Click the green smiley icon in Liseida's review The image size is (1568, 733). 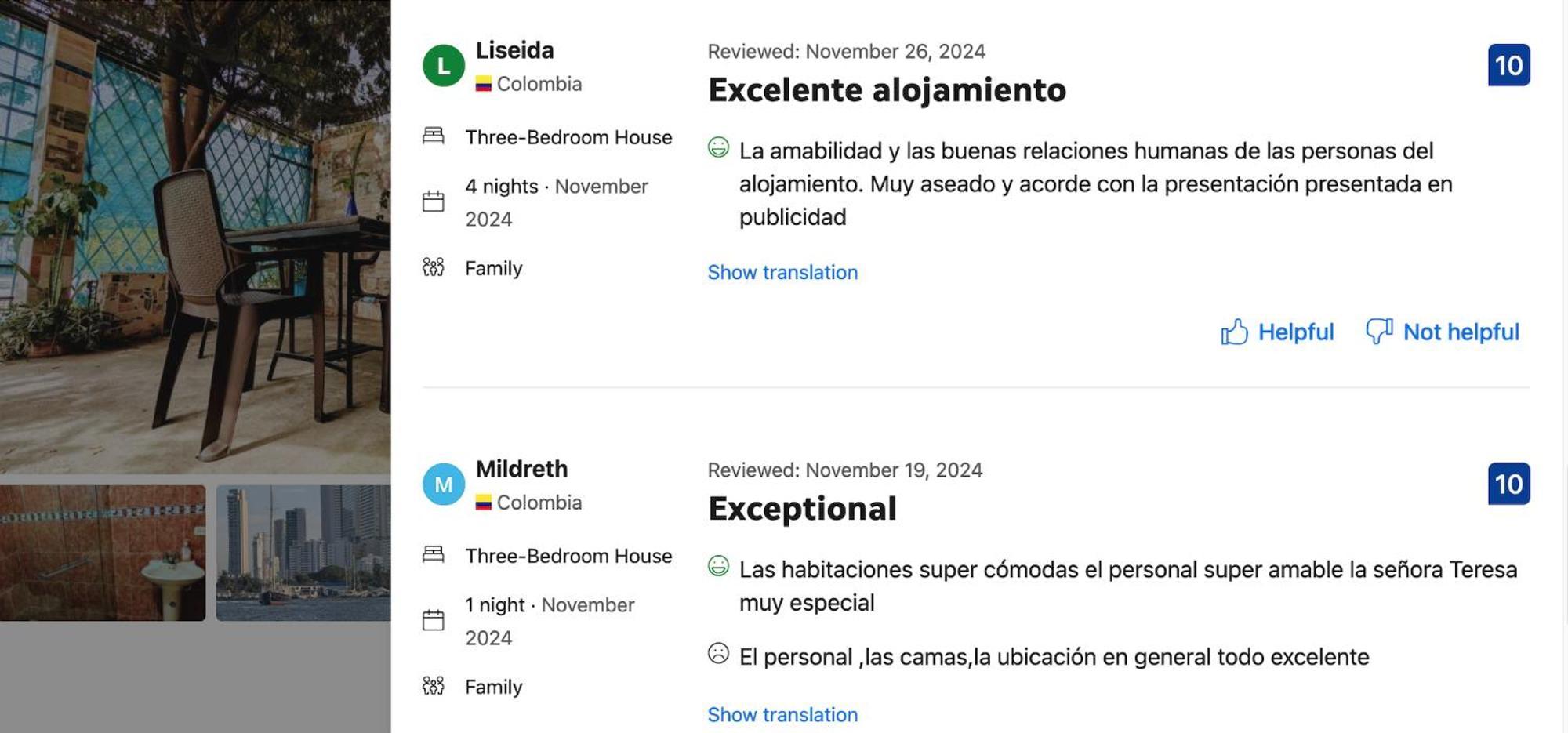[x=718, y=147]
